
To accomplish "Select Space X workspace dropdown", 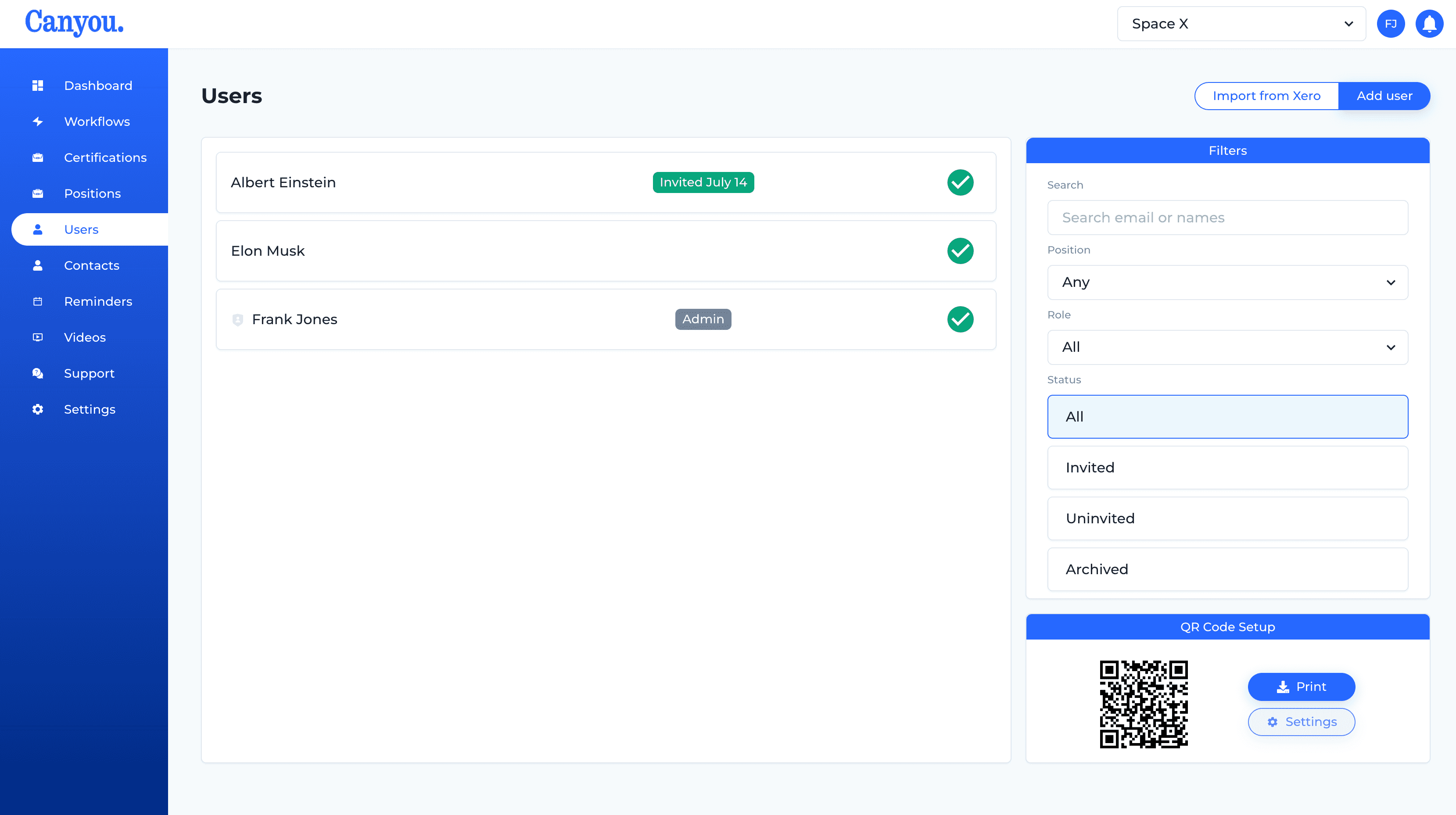I will click(1241, 23).
